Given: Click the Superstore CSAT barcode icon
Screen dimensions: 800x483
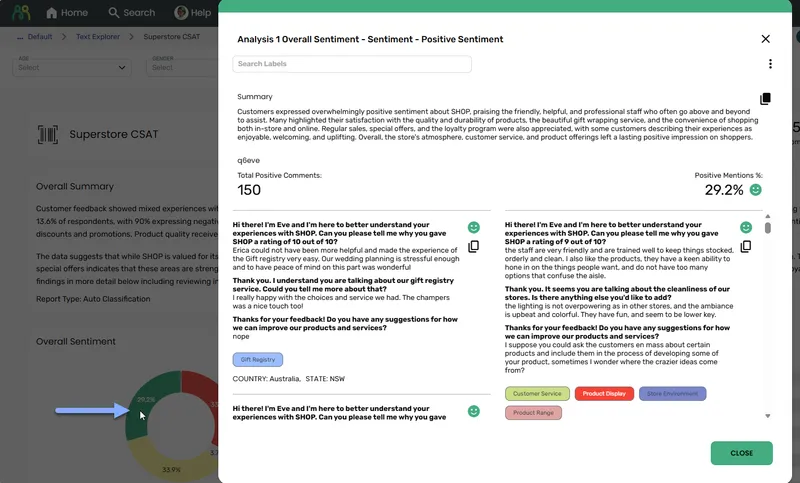Looking at the screenshot, I should 47,135.
